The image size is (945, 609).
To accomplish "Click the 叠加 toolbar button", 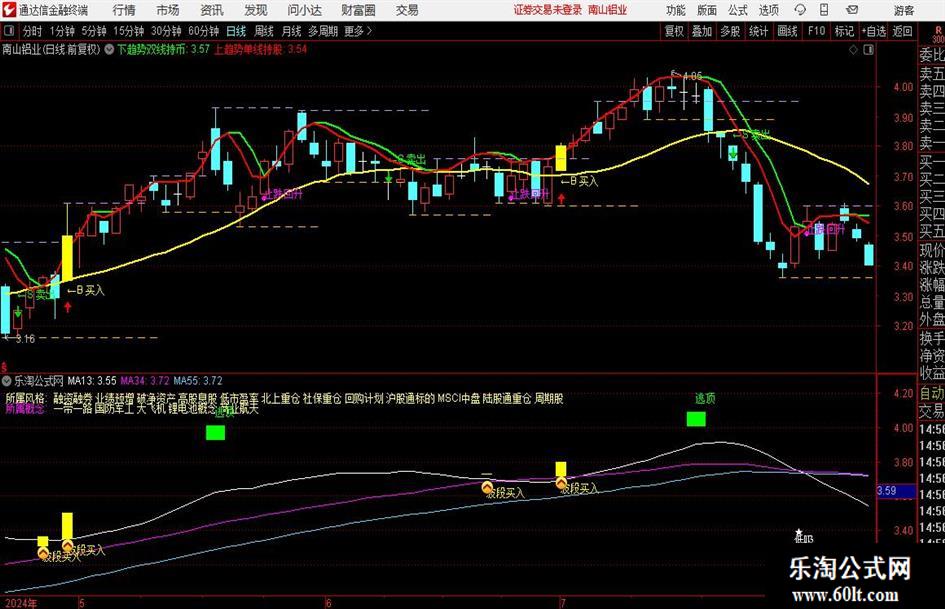I will pos(702,31).
